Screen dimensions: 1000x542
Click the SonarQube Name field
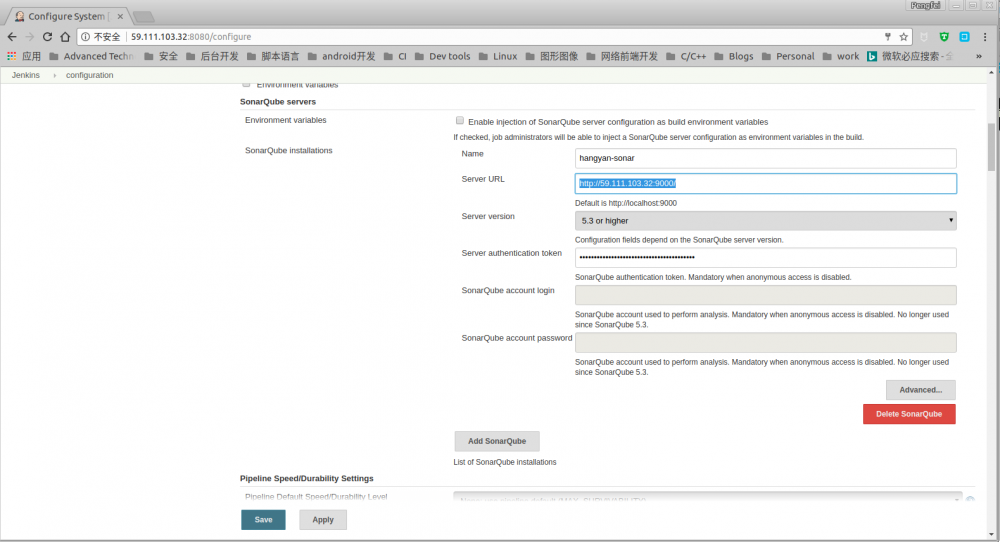tap(765, 158)
